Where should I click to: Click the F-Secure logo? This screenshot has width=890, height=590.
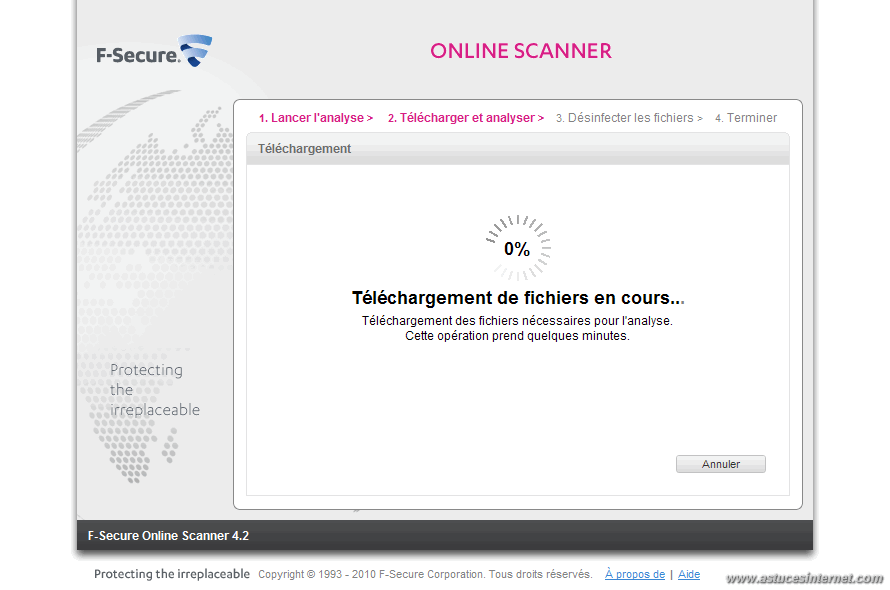(x=154, y=52)
